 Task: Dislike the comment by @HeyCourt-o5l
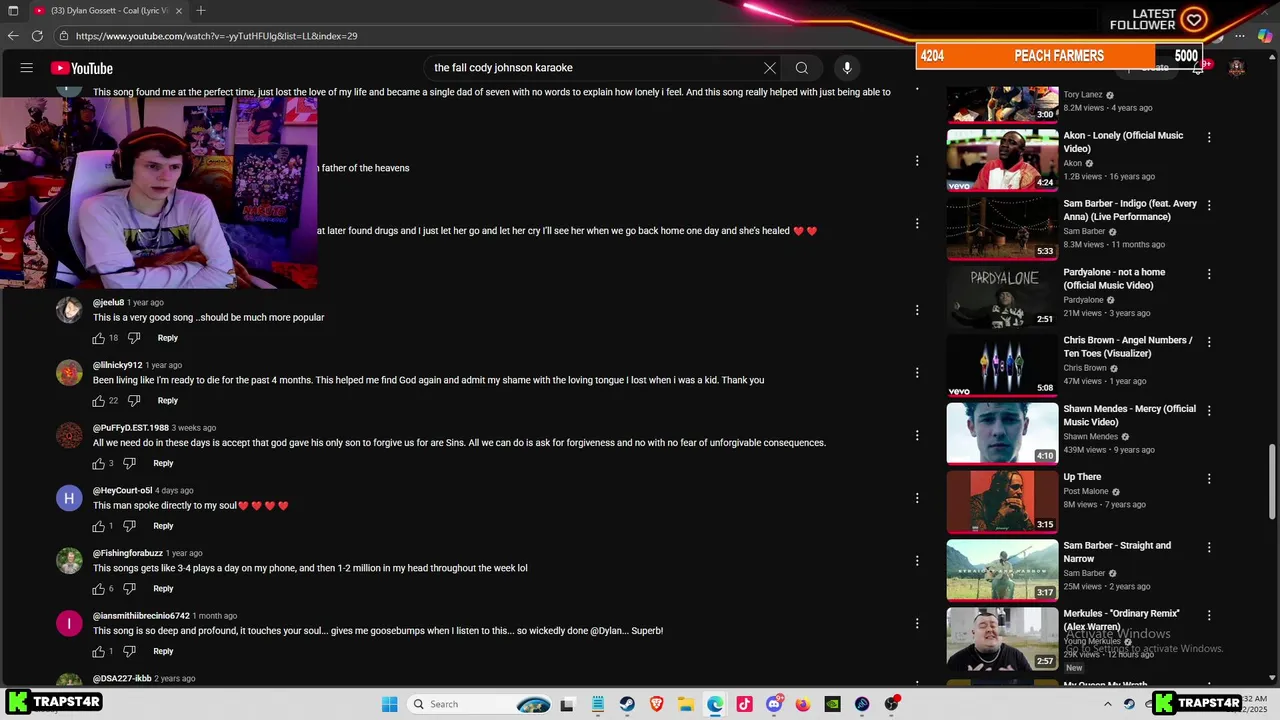pos(129,526)
